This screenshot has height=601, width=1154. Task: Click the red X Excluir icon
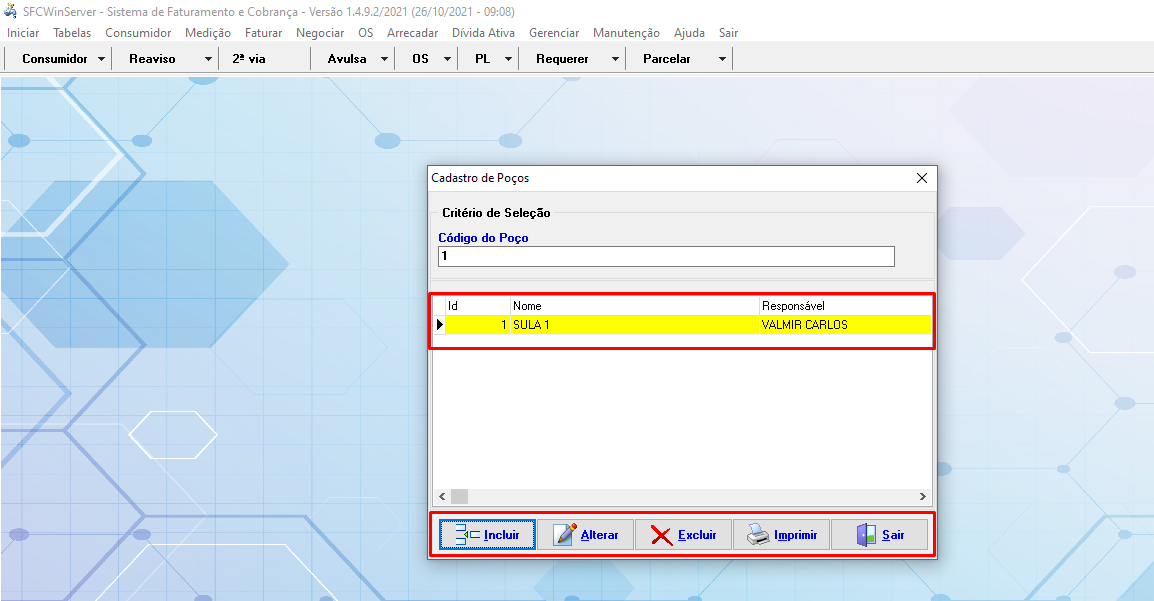661,535
